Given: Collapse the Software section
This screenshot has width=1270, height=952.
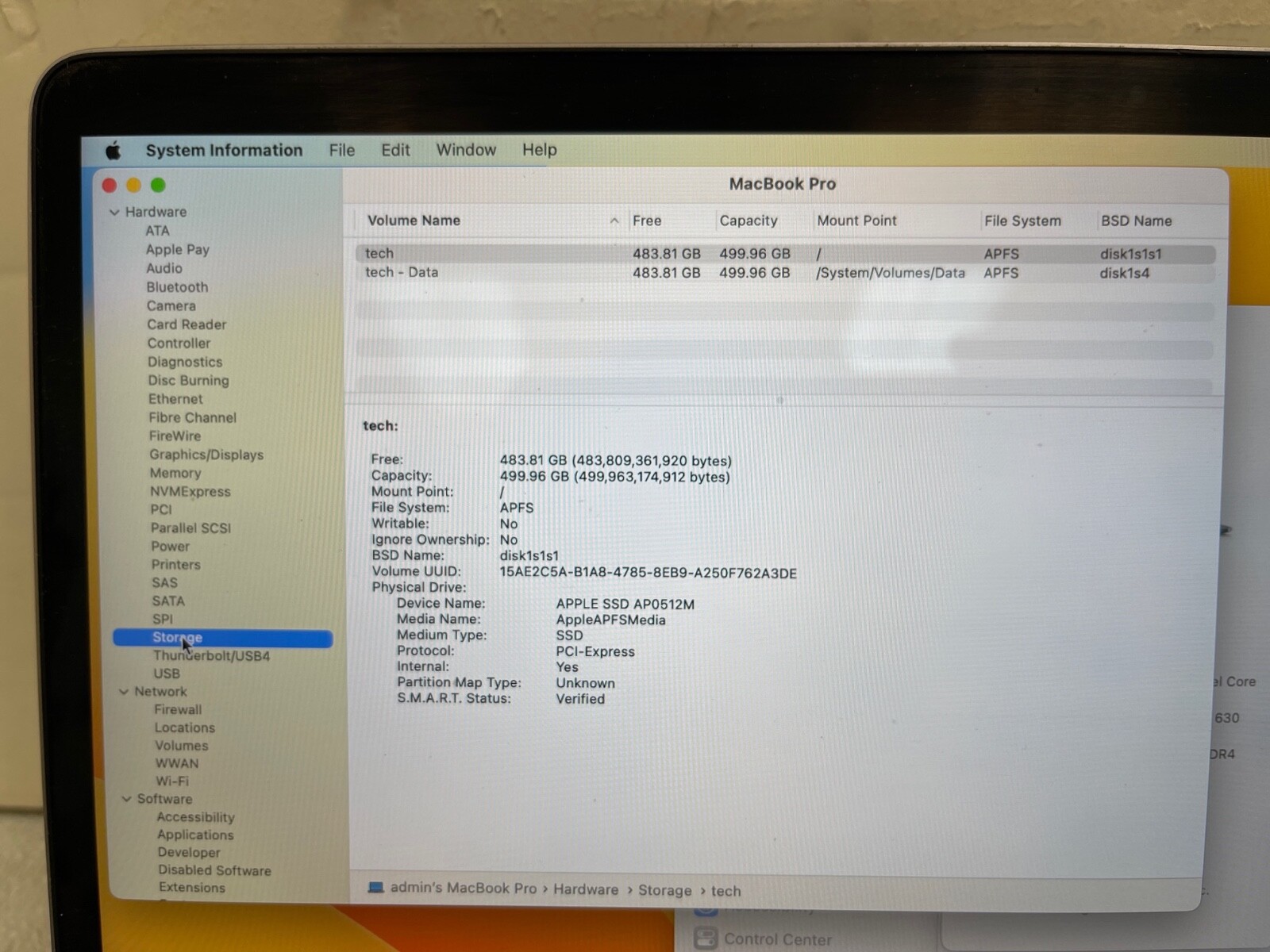Looking at the screenshot, I should [x=126, y=799].
